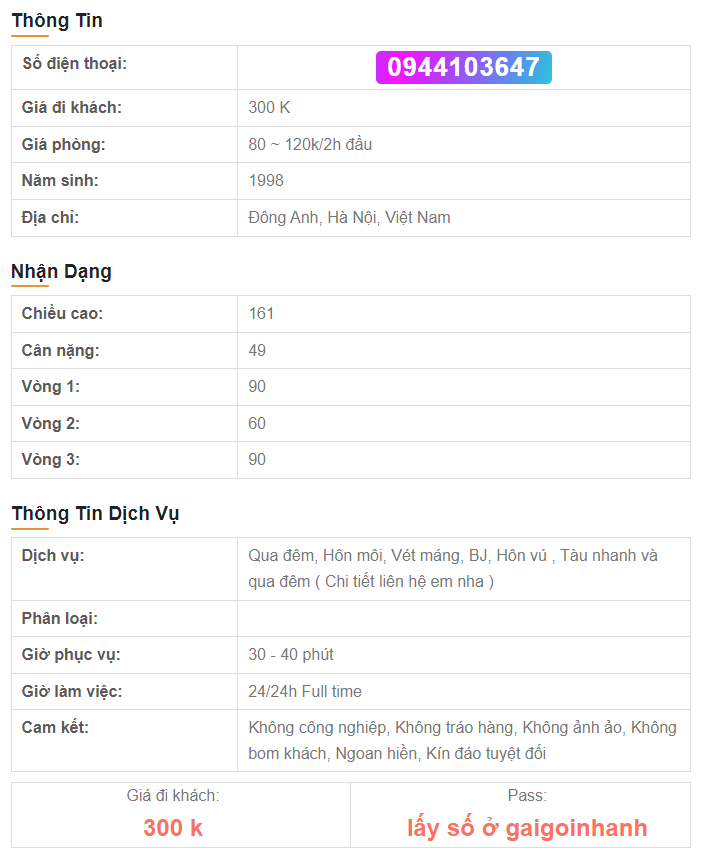This screenshot has height=851, width=701.
Task: Click the 'Cân nặng:' value 49
Action: pyautogui.click(x=257, y=351)
